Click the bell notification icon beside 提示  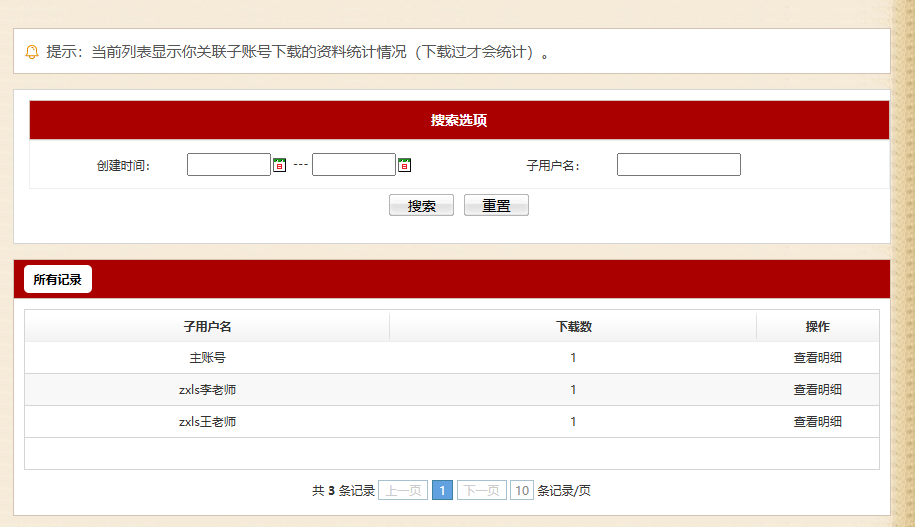31,52
